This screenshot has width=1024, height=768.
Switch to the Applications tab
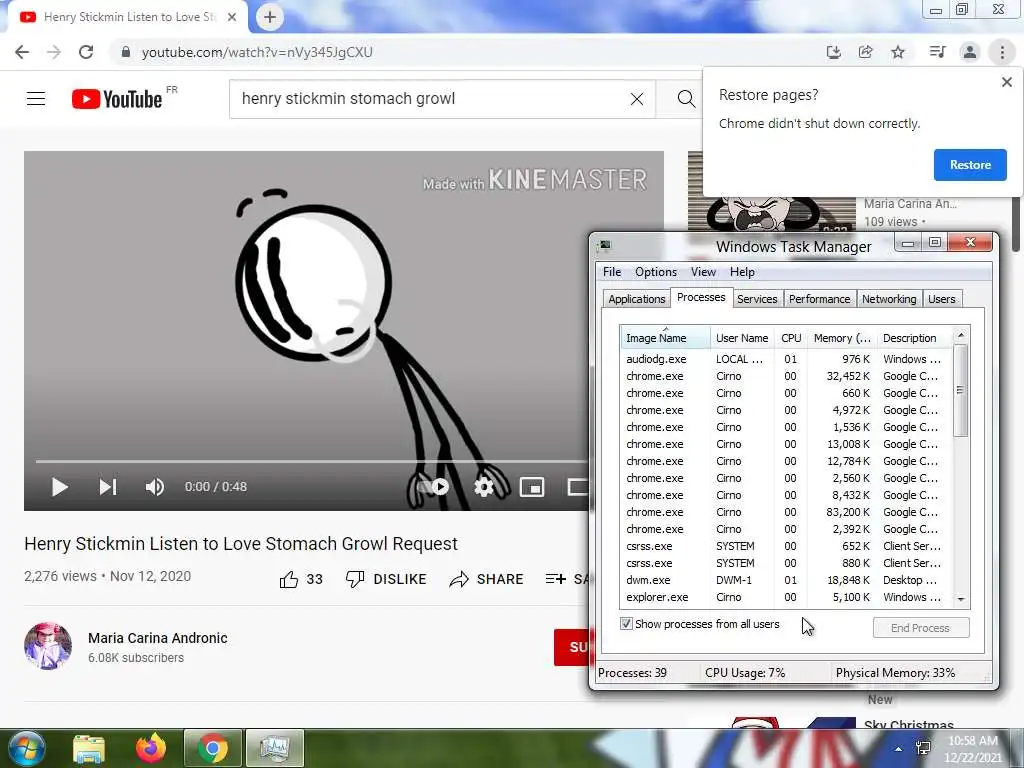point(636,299)
